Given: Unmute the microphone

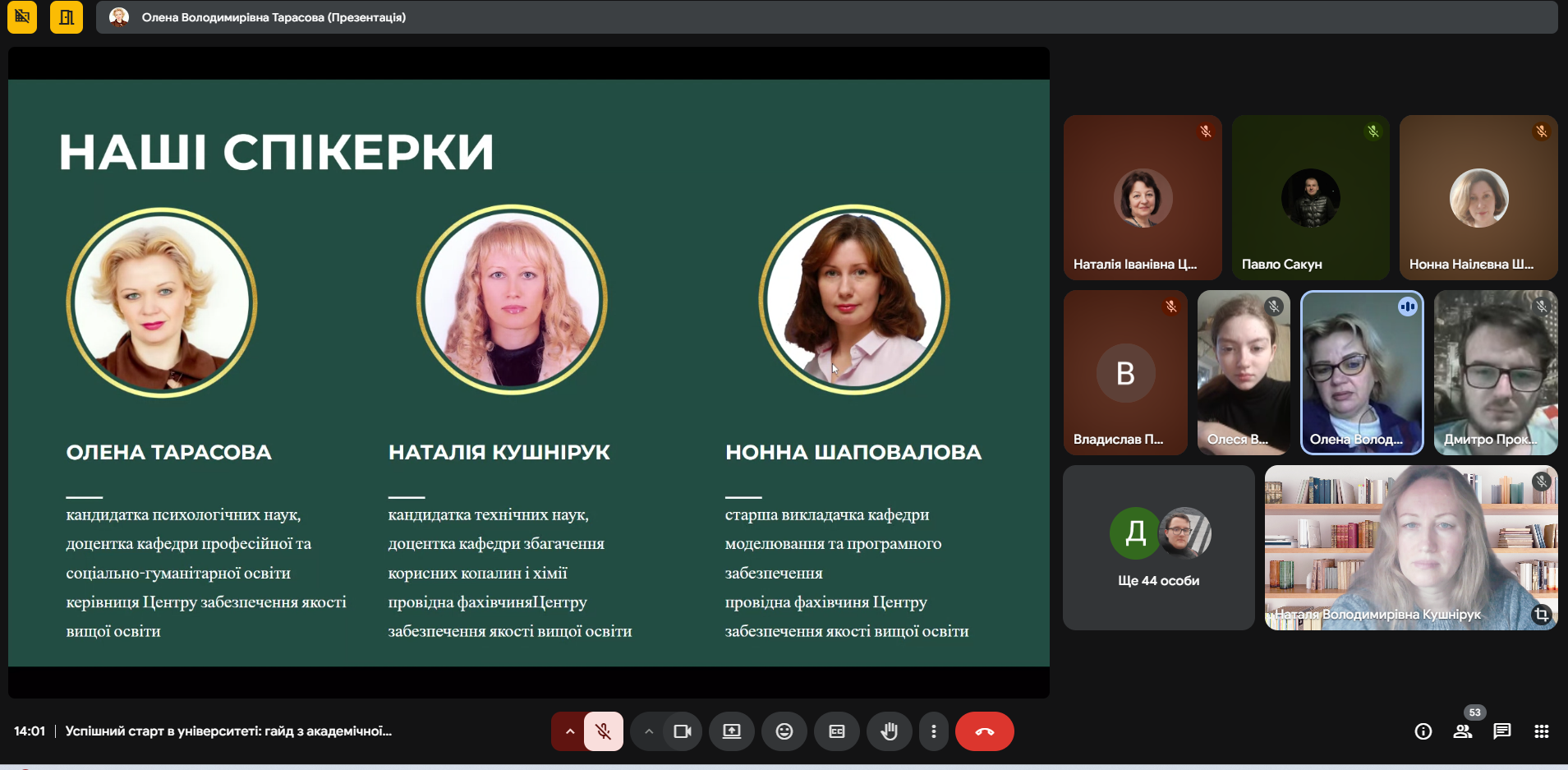Looking at the screenshot, I should coord(604,731).
